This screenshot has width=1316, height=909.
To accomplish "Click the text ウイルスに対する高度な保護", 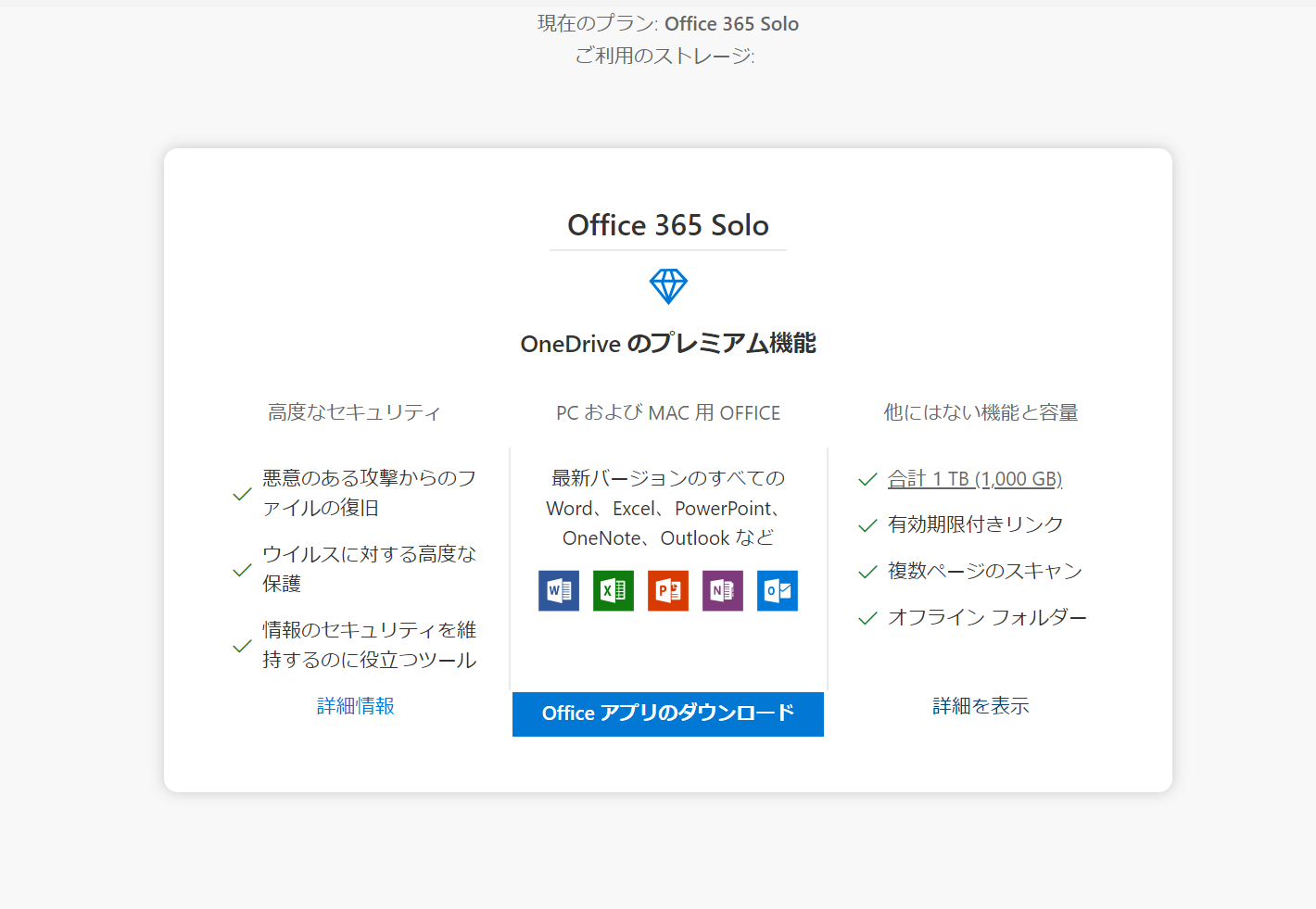I will click(369, 569).
